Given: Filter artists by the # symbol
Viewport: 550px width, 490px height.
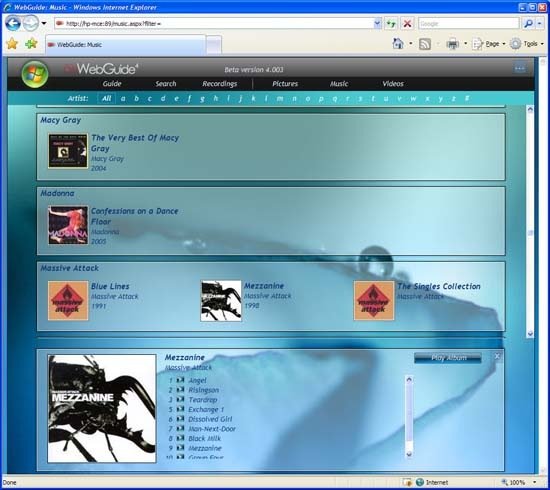Looking at the screenshot, I should 467,99.
